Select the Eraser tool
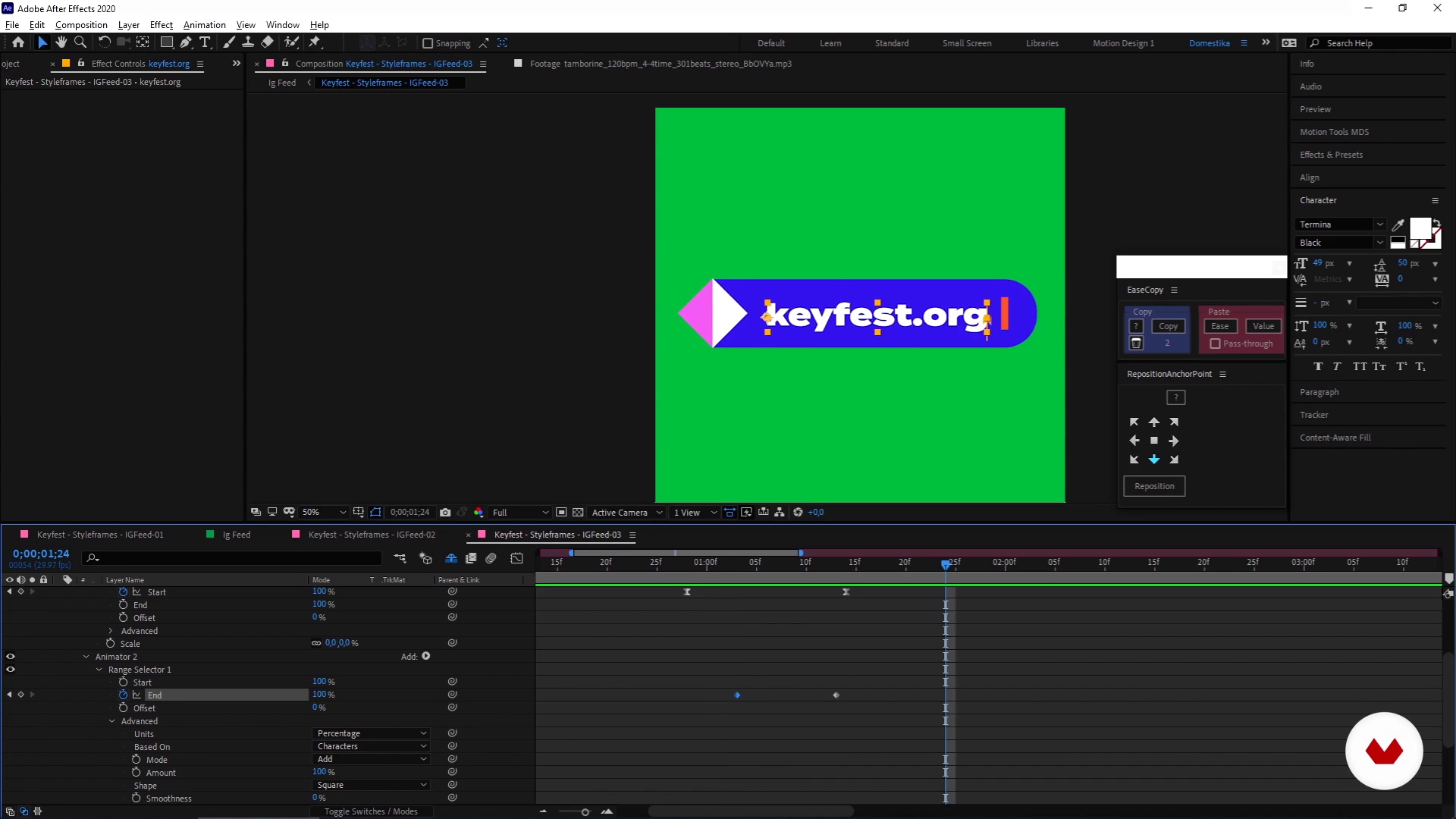This screenshot has width=1456, height=819. pos(268,42)
